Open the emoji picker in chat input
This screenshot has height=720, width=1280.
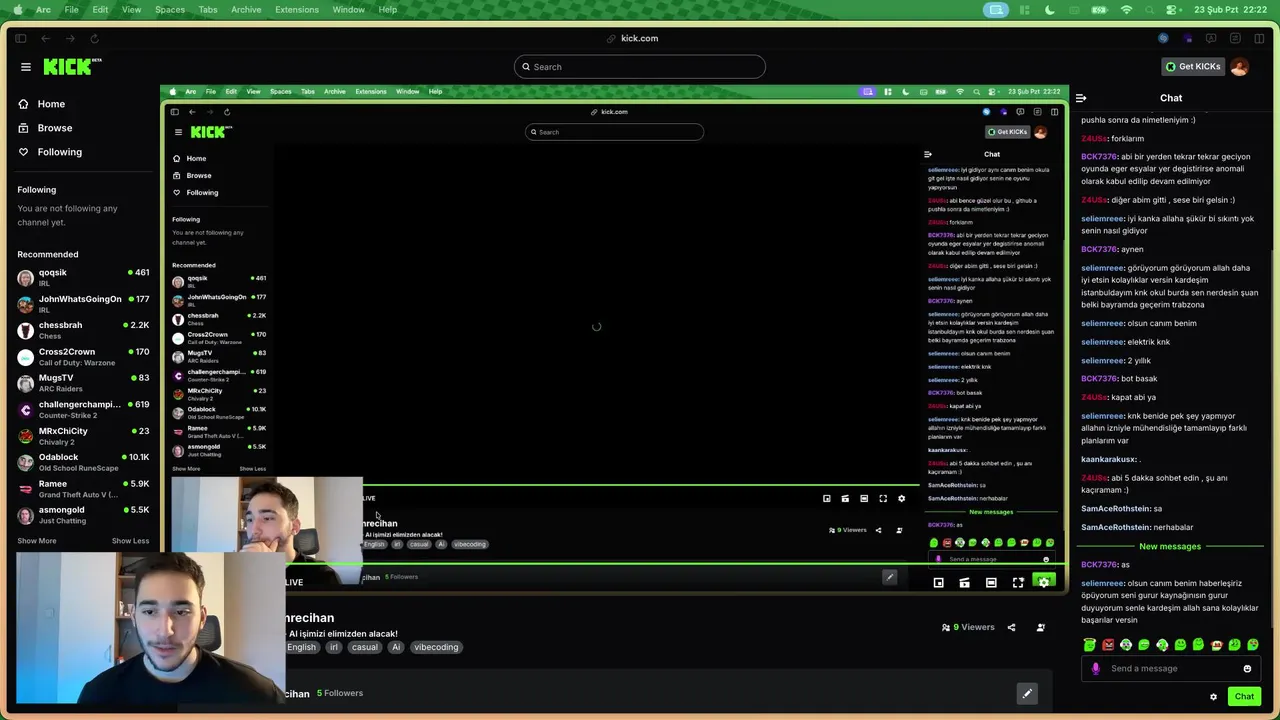1247,669
